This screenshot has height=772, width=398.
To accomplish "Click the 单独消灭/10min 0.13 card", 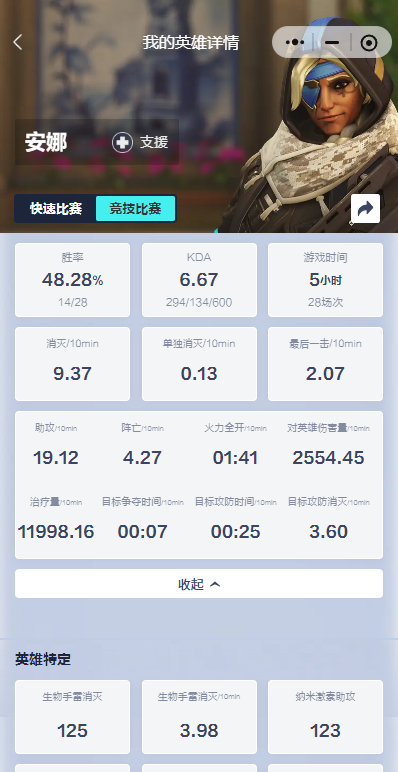I will [x=199, y=364].
